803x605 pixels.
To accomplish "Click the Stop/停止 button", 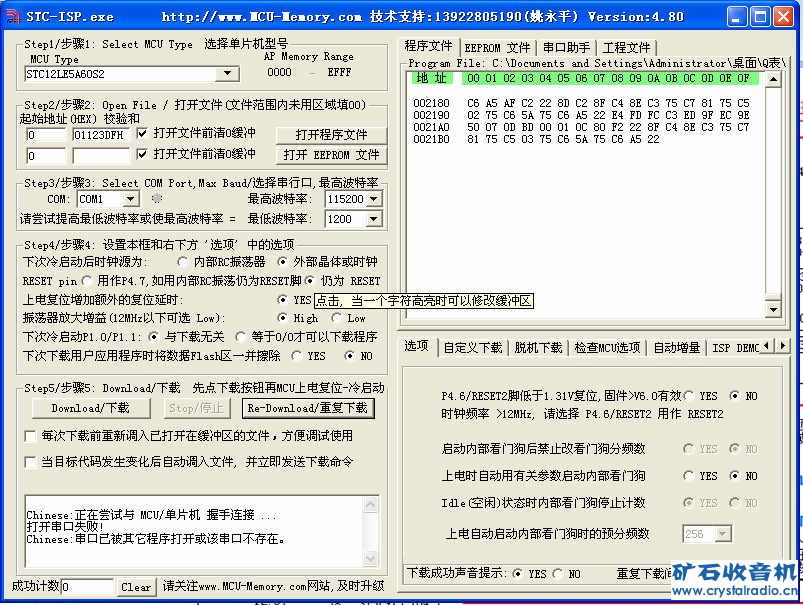I will [196, 408].
